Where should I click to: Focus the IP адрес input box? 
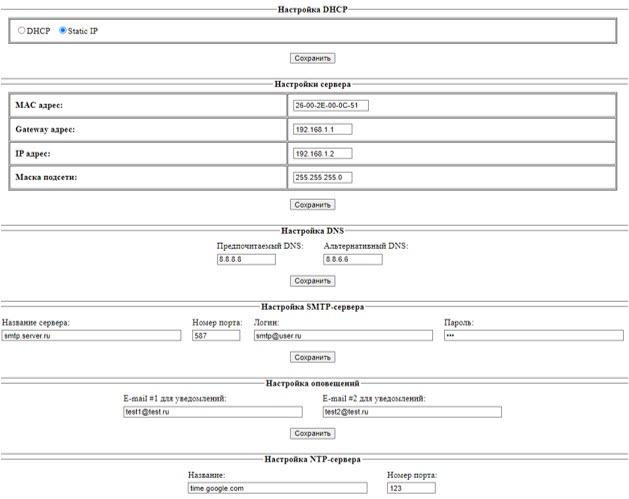click(323, 154)
